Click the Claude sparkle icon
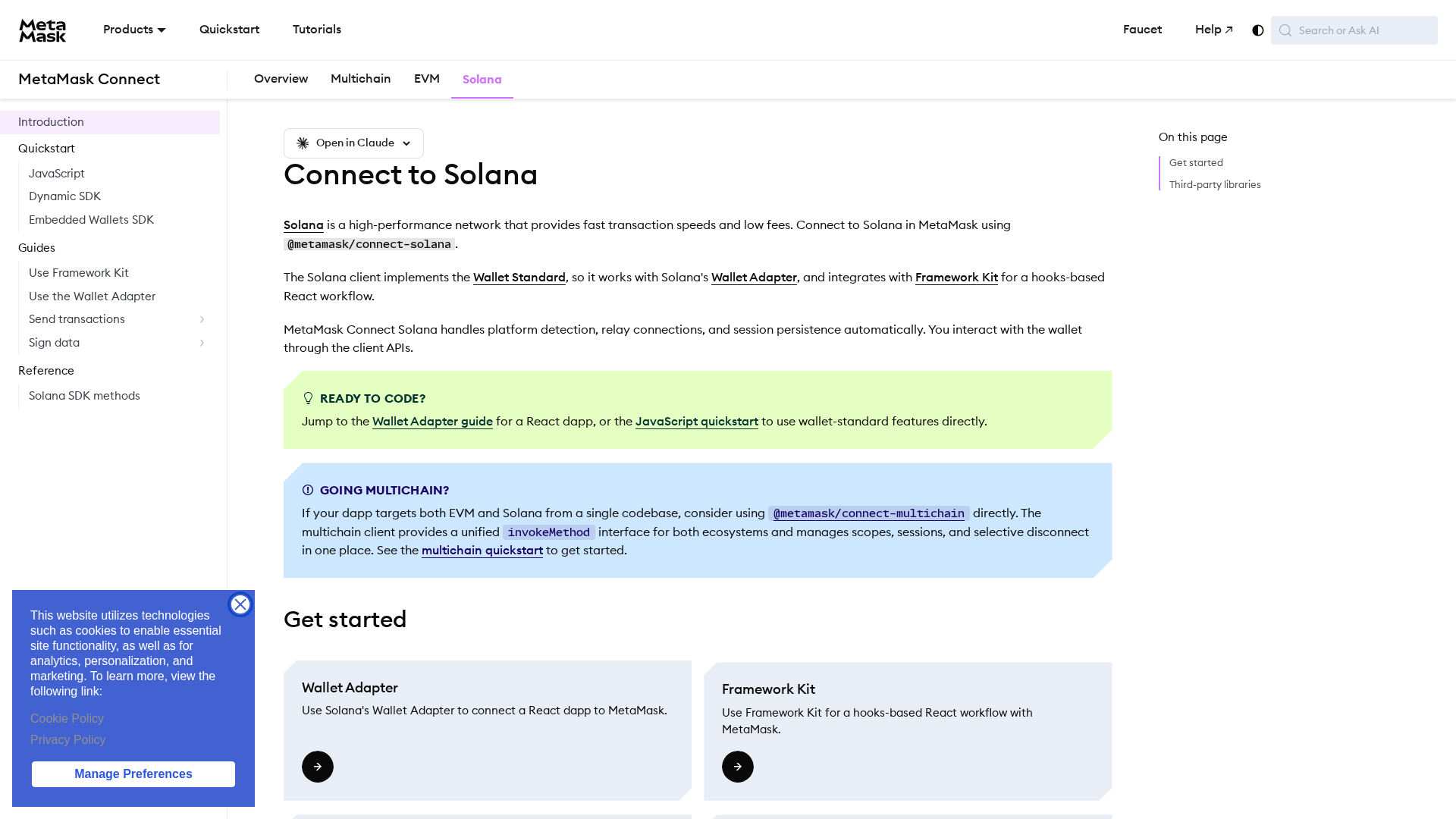Viewport: 1456px width, 819px height. [x=303, y=143]
